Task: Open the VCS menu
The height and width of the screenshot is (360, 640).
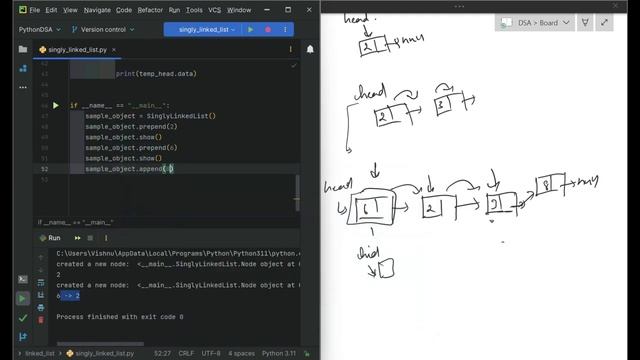Action: coord(214,10)
